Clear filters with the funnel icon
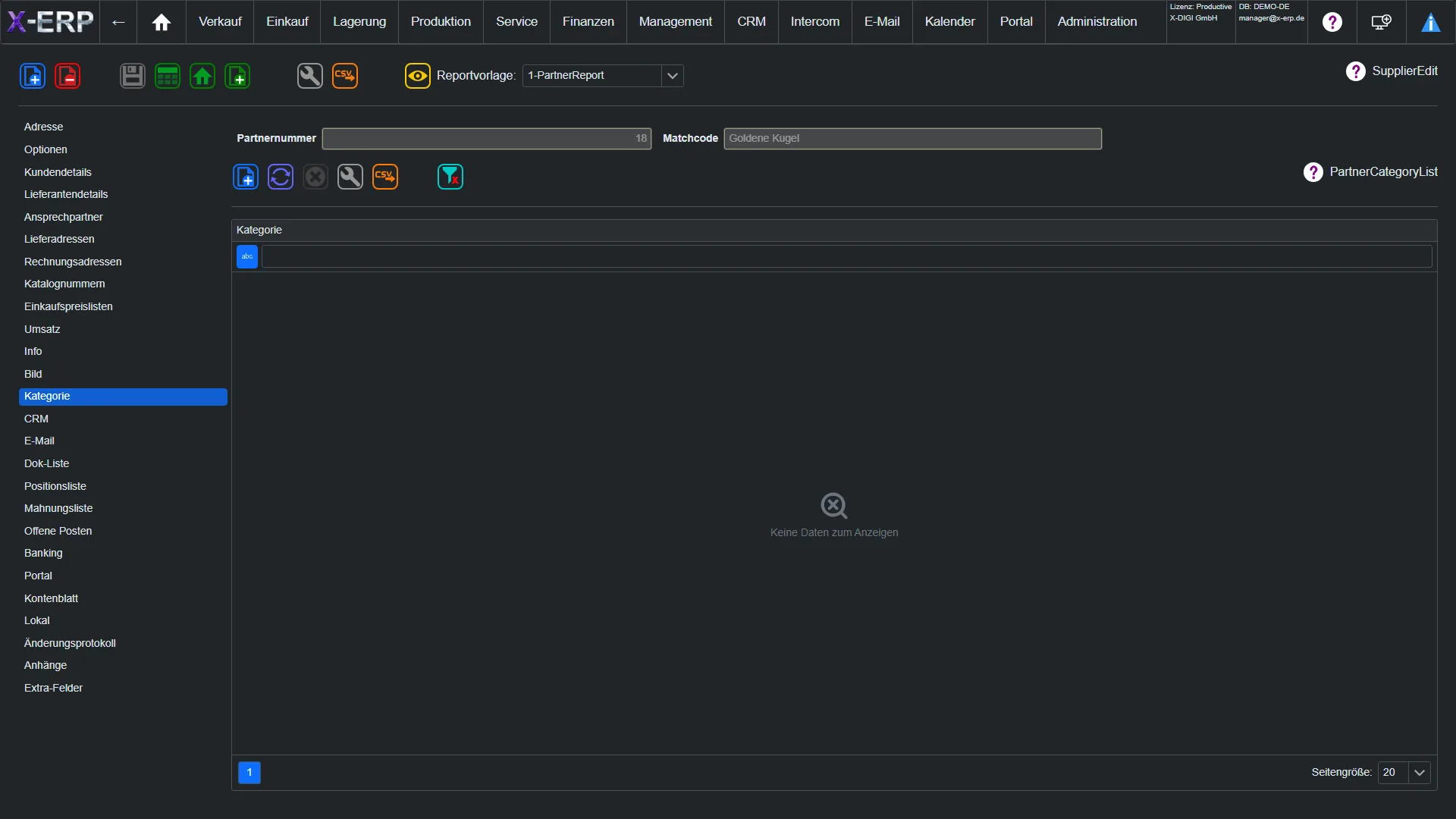1456x819 pixels. (450, 177)
